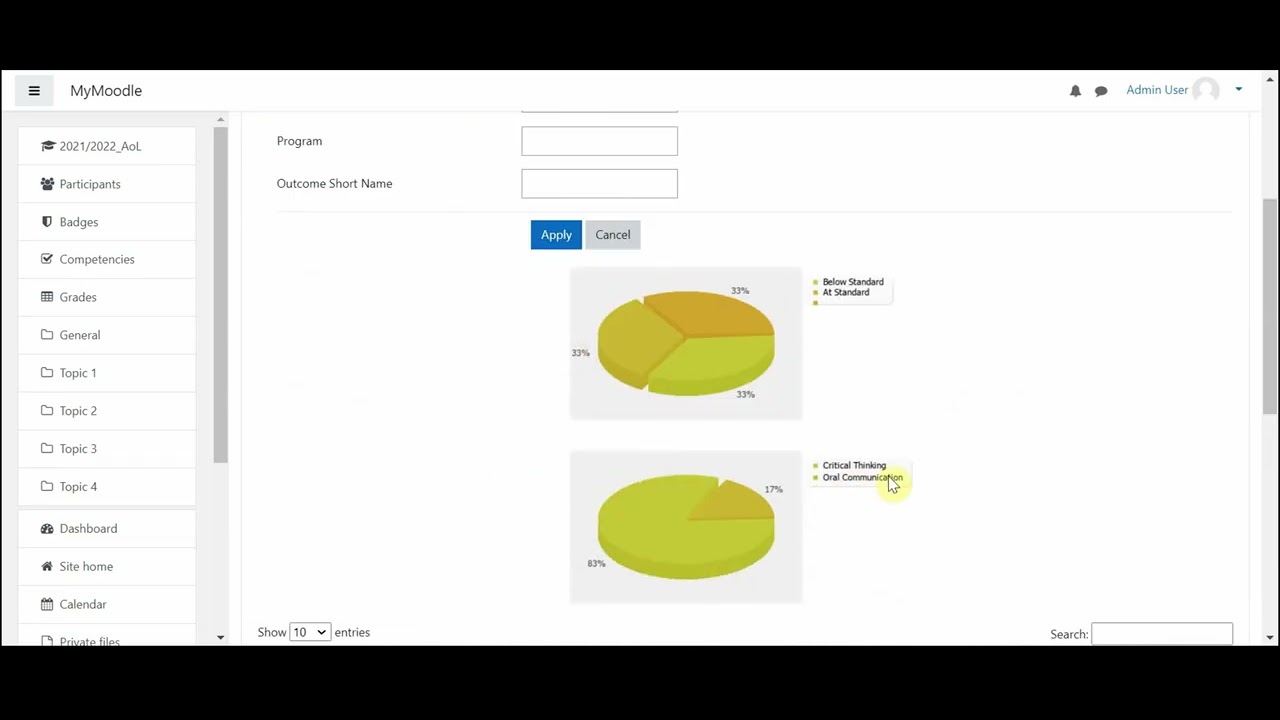Click the Site home house icon
The height and width of the screenshot is (720, 1280).
pos(47,567)
